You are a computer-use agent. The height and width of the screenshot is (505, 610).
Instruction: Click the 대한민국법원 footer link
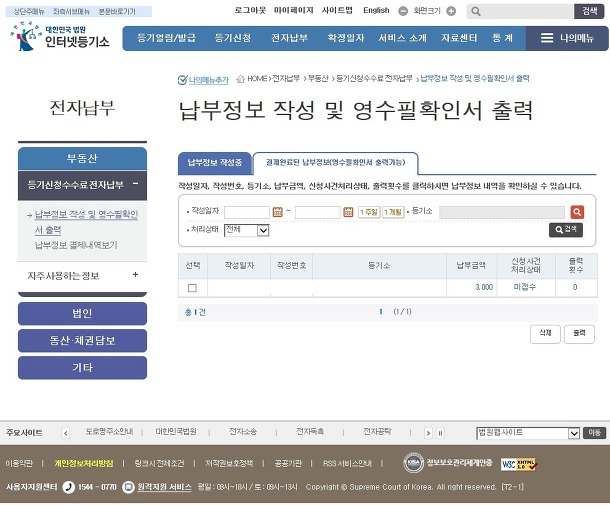(x=176, y=432)
